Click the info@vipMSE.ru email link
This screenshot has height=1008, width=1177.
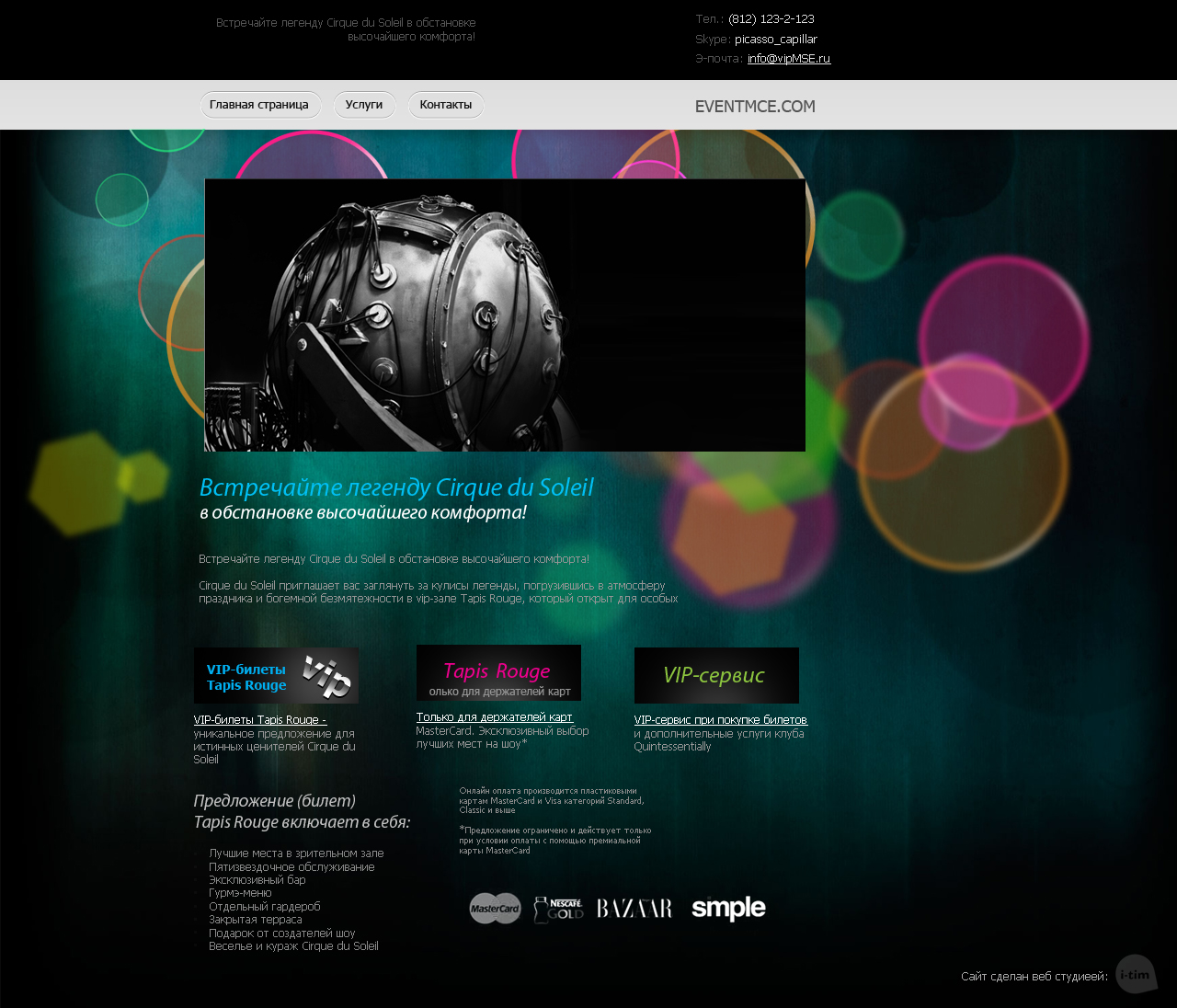(x=789, y=59)
